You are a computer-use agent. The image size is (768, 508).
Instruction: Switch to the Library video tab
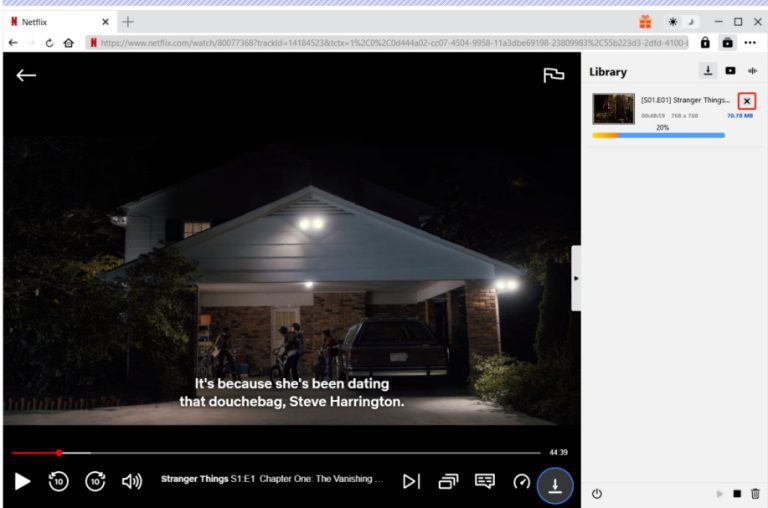[x=730, y=71]
